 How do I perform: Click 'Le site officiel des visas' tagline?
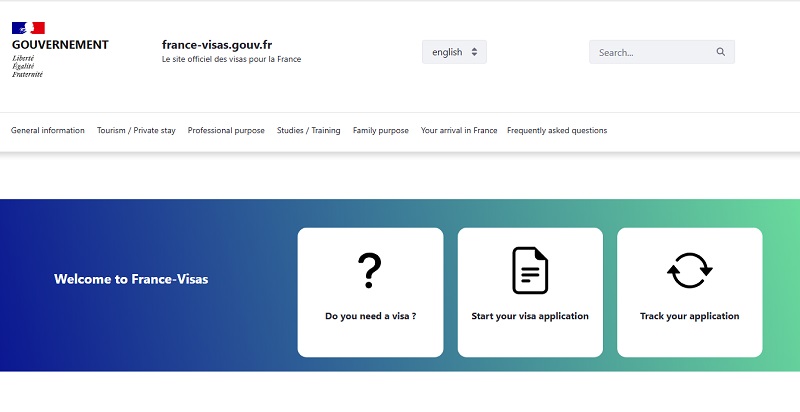click(x=232, y=59)
